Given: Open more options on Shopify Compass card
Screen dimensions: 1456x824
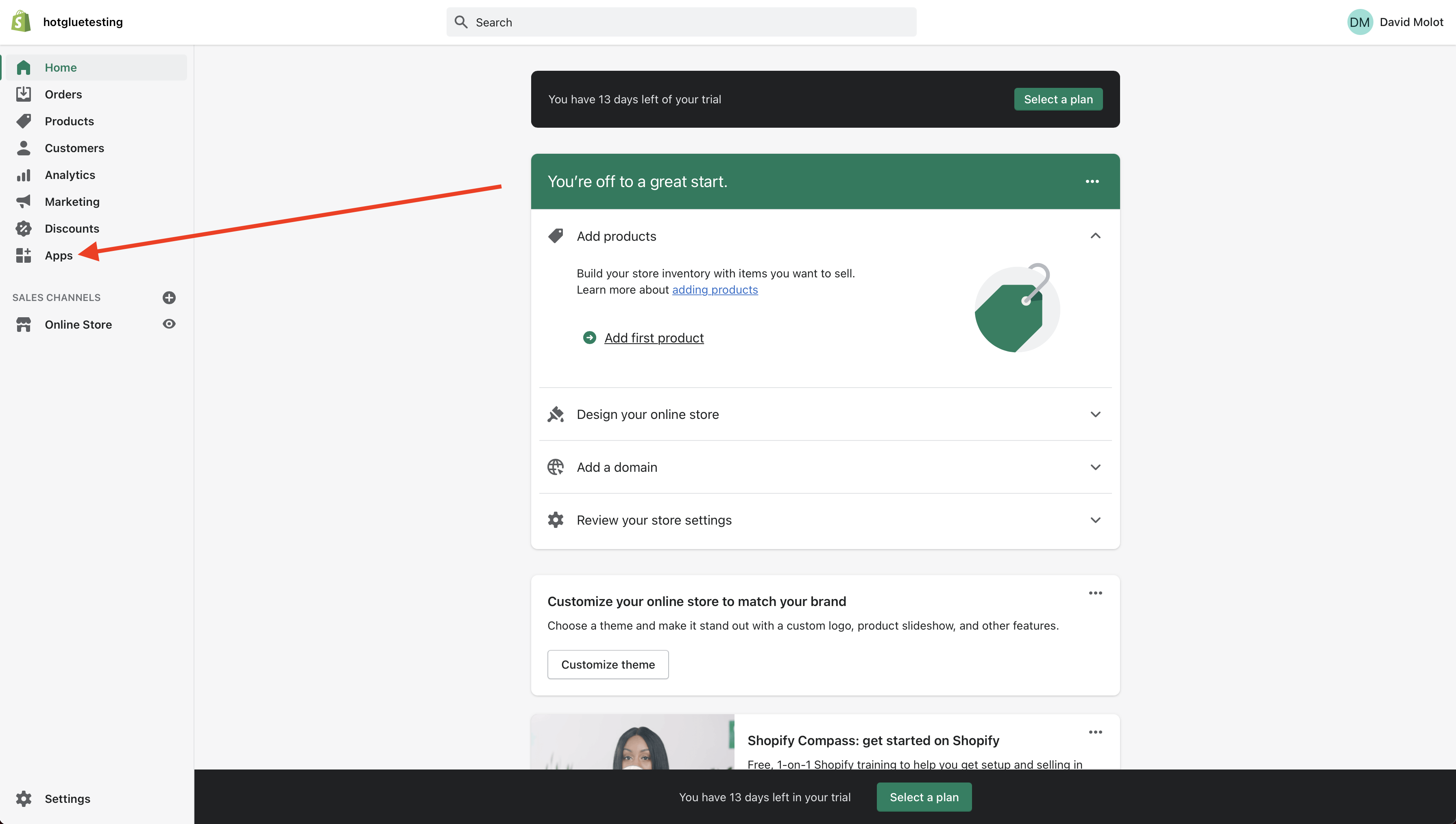Looking at the screenshot, I should [1096, 732].
